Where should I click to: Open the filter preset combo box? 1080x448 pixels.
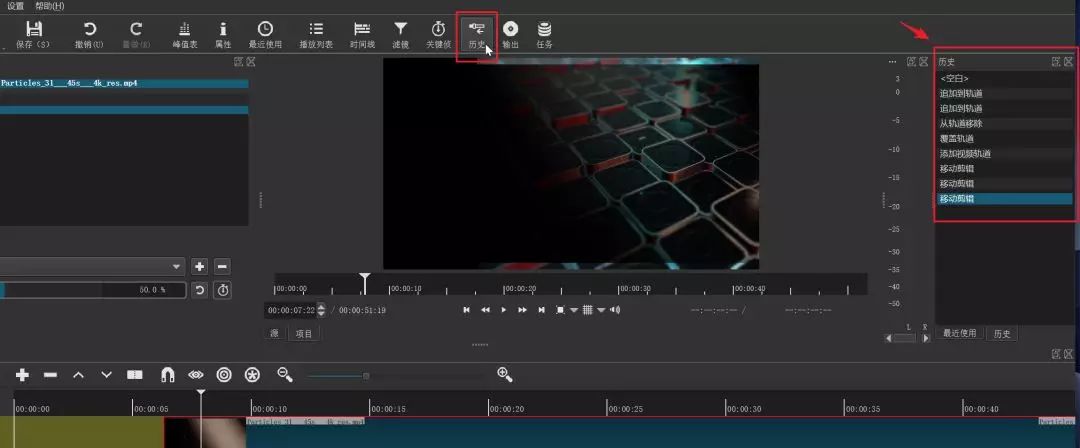[x=92, y=266]
